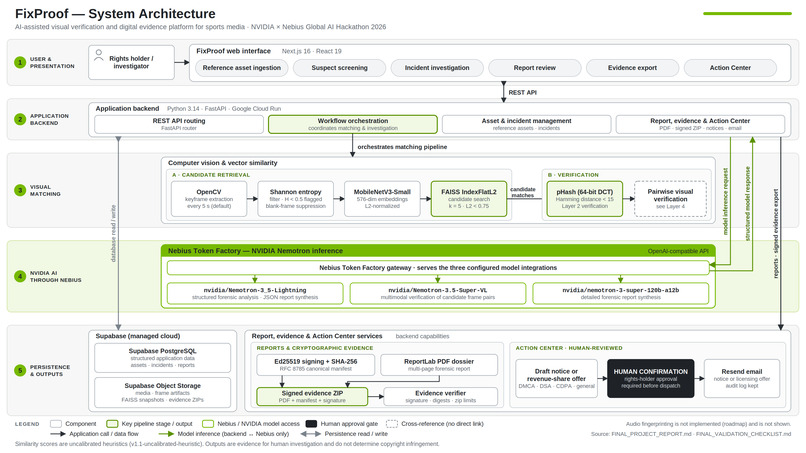Select the Action Center pill
The image size is (806, 453).
pos(730,68)
